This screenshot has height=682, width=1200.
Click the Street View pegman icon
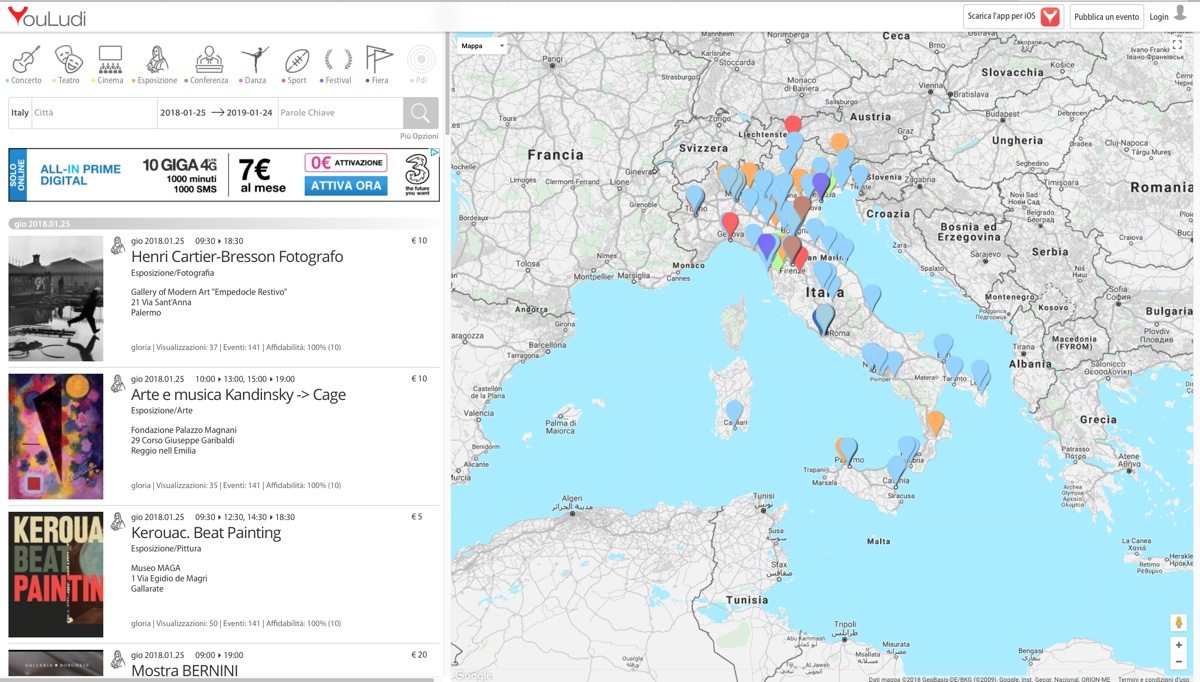(x=1178, y=622)
